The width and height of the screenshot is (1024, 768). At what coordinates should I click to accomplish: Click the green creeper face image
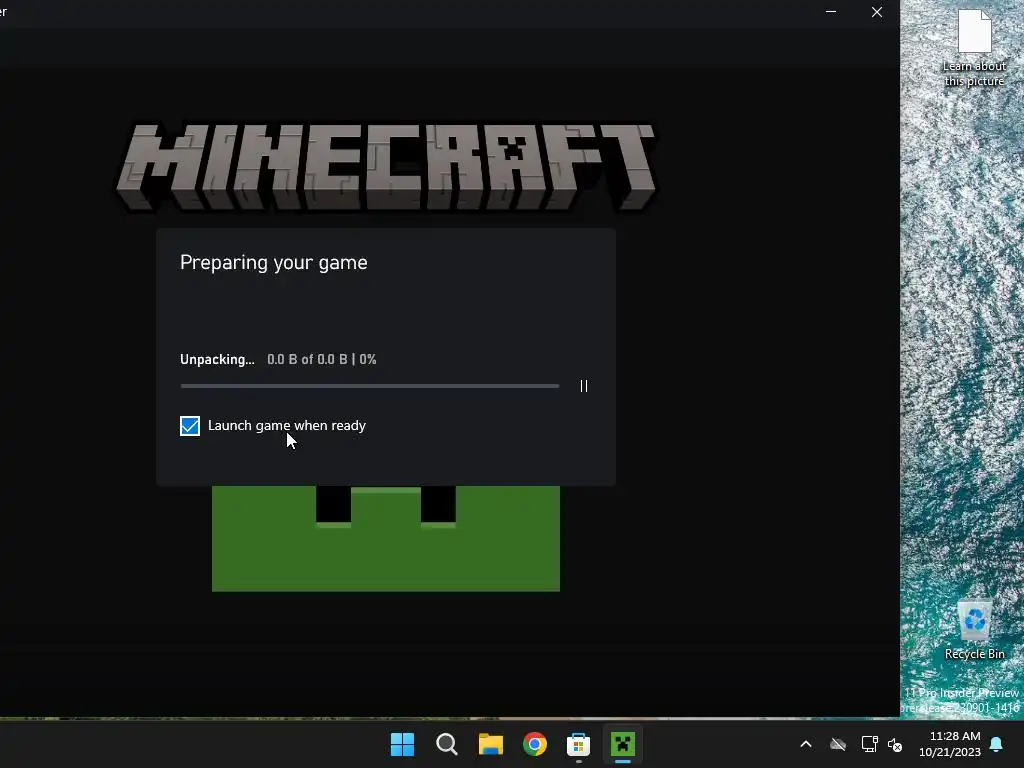[x=386, y=538]
